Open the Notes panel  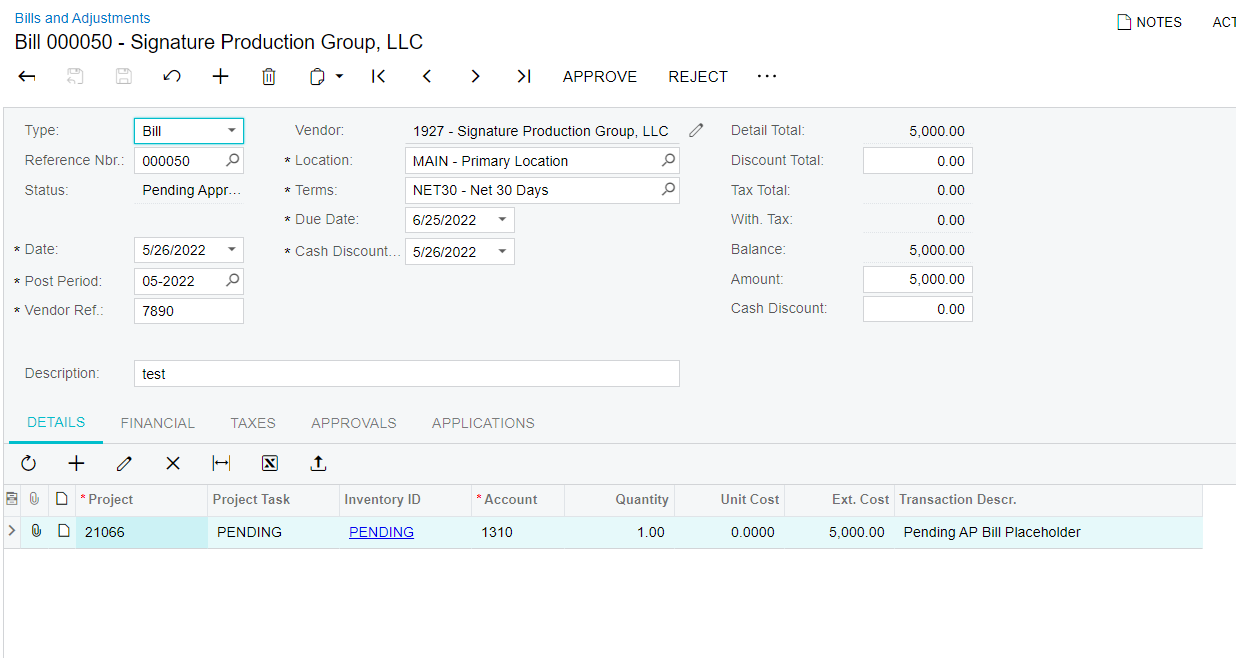[x=1149, y=22]
